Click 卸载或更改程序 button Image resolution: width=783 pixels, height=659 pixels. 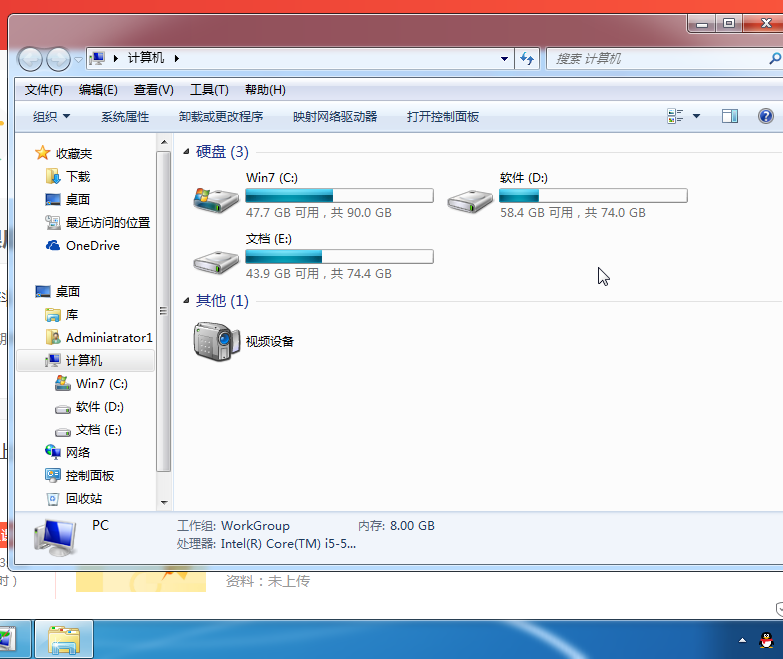pyautogui.click(x=221, y=117)
